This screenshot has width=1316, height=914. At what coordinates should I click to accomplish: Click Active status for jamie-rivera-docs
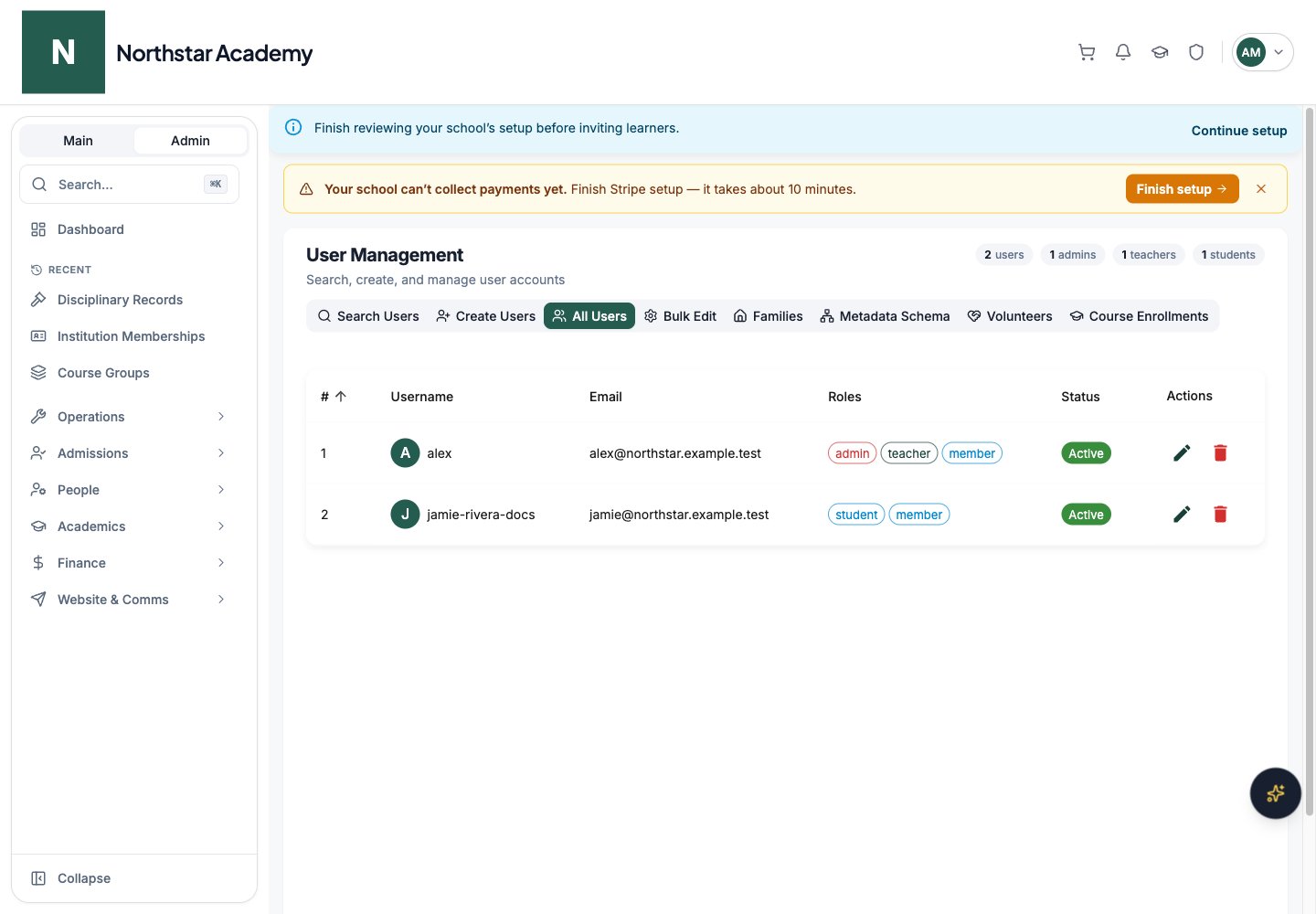(x=1086, y=515)
